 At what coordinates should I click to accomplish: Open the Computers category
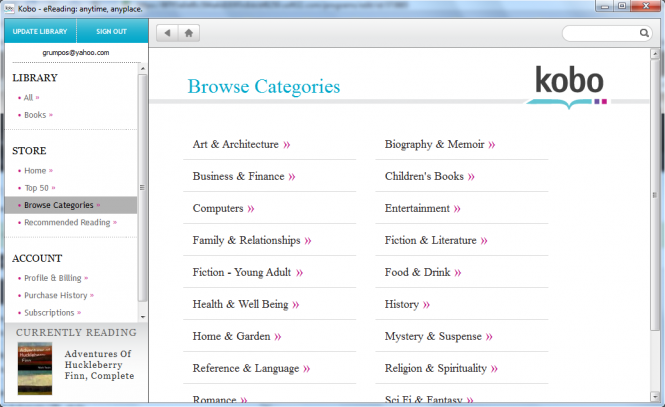pyautogui.click(x=224, y=209)
